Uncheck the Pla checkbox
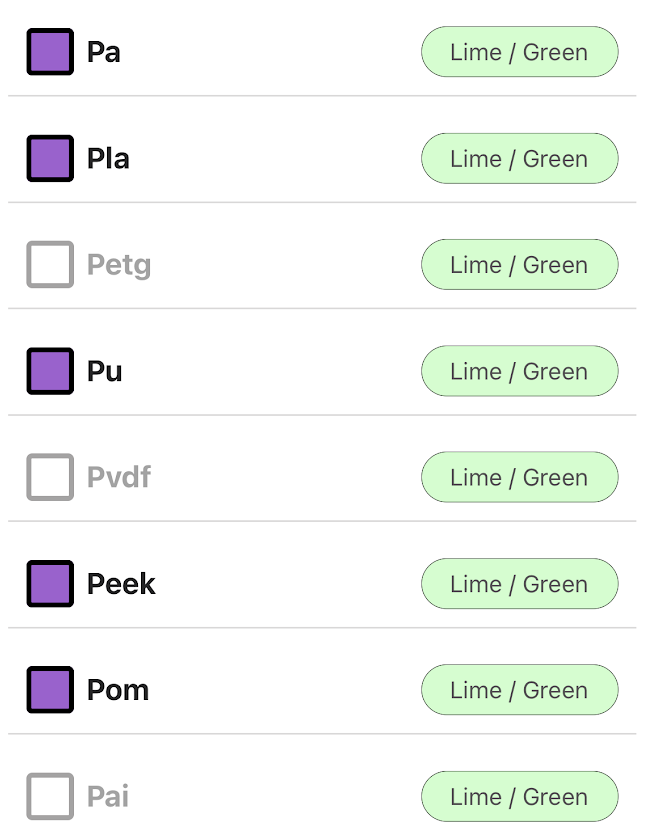646x836 pixels. [50, 158]
